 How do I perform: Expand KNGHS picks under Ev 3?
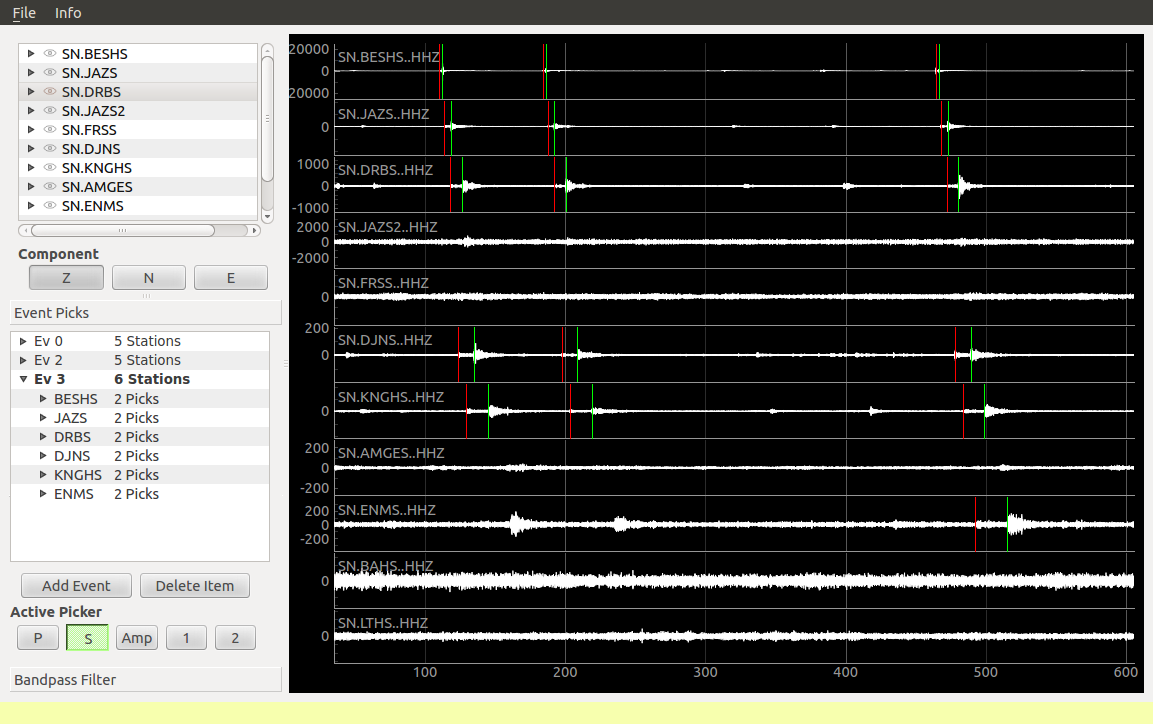coord(43,475)
